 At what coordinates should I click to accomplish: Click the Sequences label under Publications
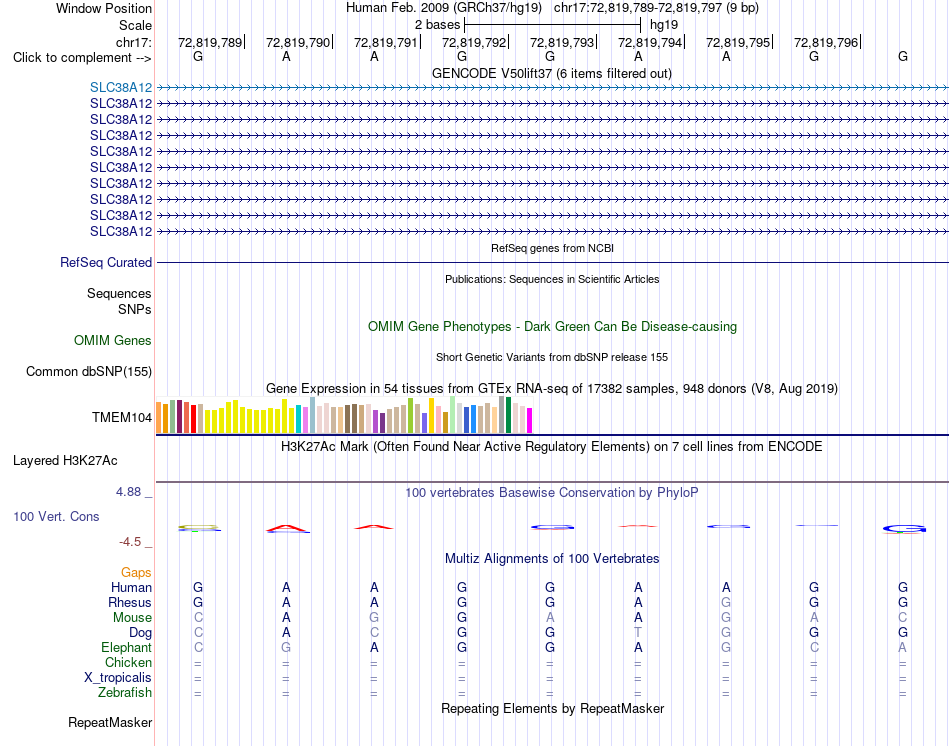point(119,293)
